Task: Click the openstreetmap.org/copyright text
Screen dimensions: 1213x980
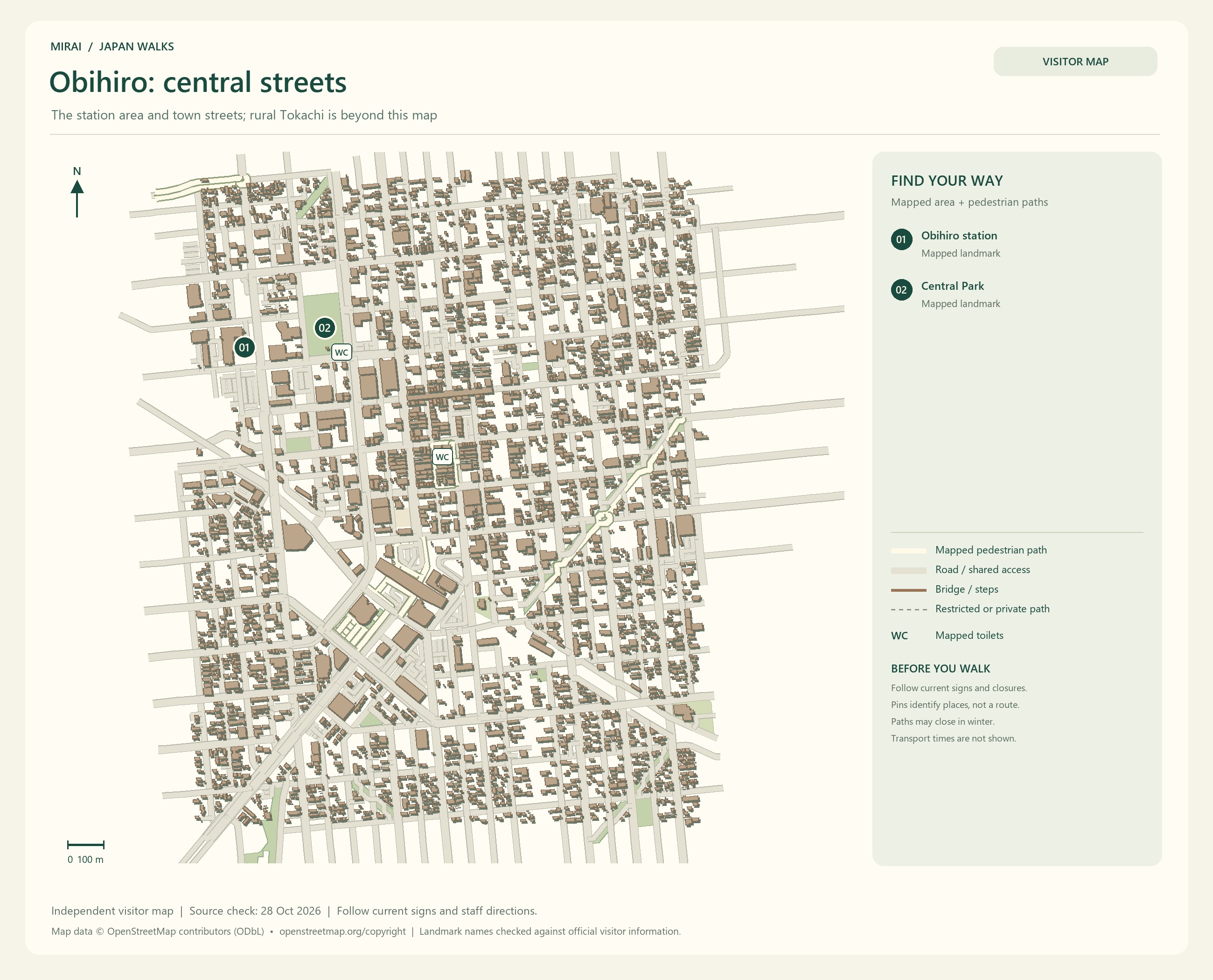Action: (342, 931)
